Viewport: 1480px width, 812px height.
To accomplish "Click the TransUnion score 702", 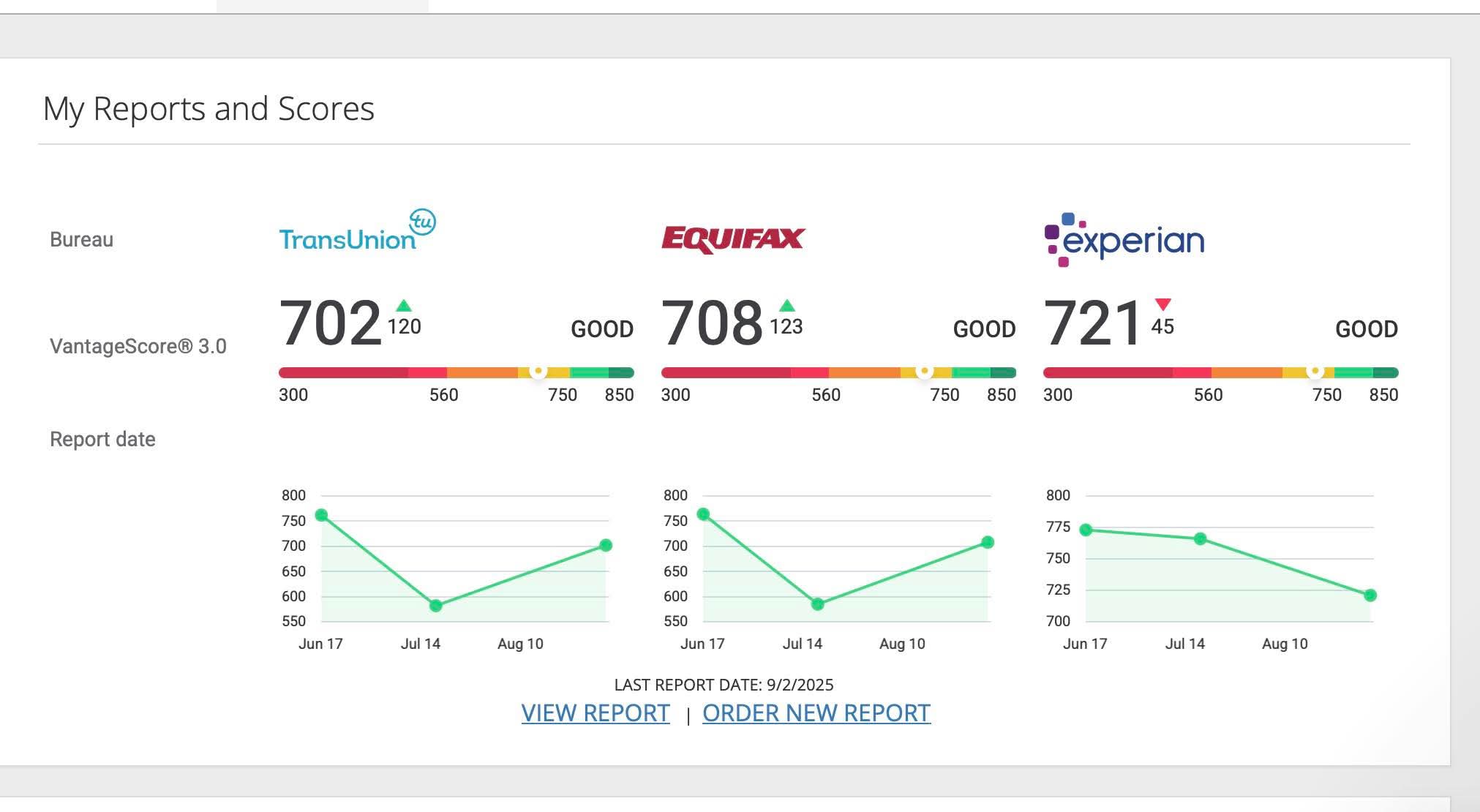I will click(x=330, y=323).
